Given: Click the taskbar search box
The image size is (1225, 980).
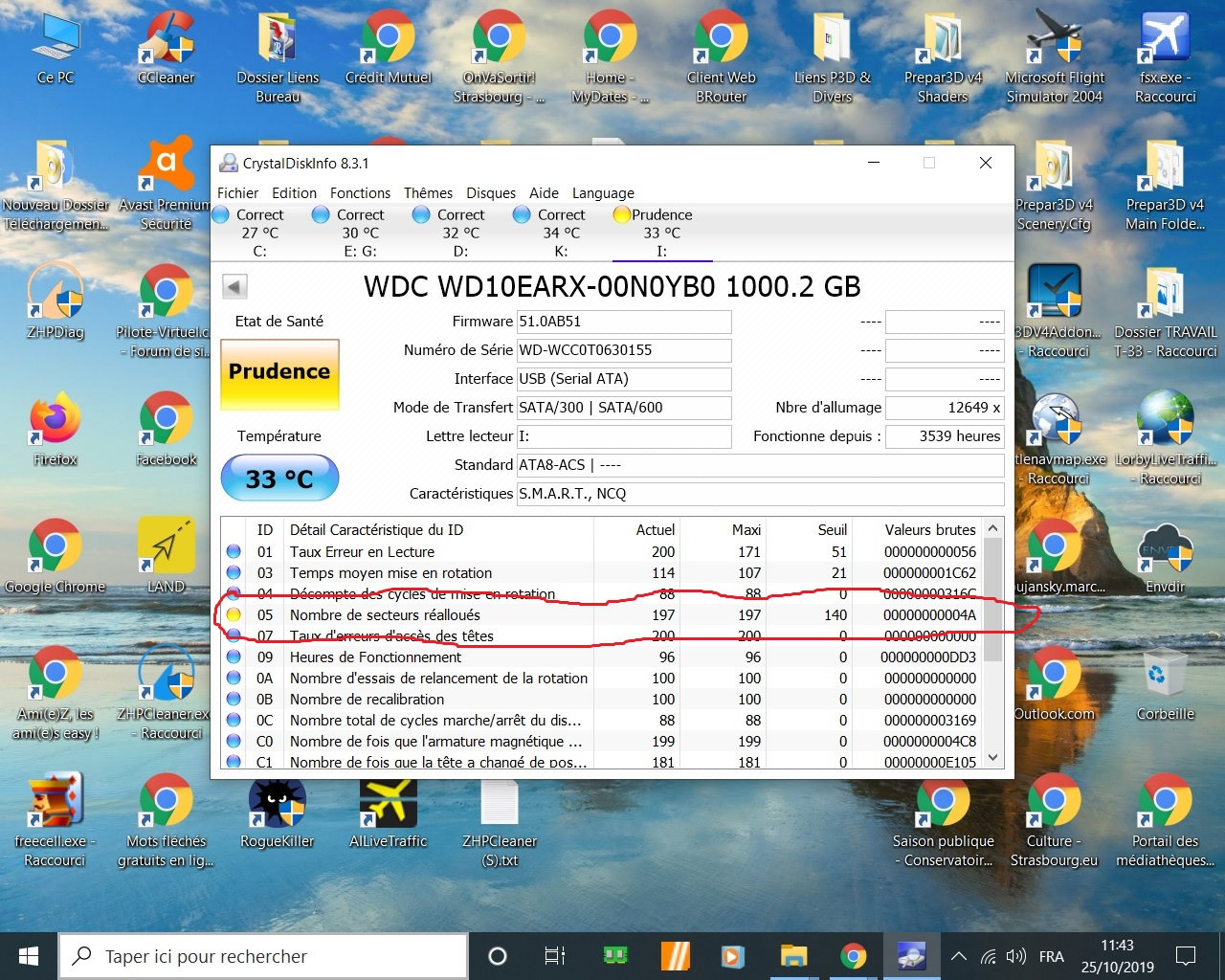Looking at the screenshot, I should 264,955.
